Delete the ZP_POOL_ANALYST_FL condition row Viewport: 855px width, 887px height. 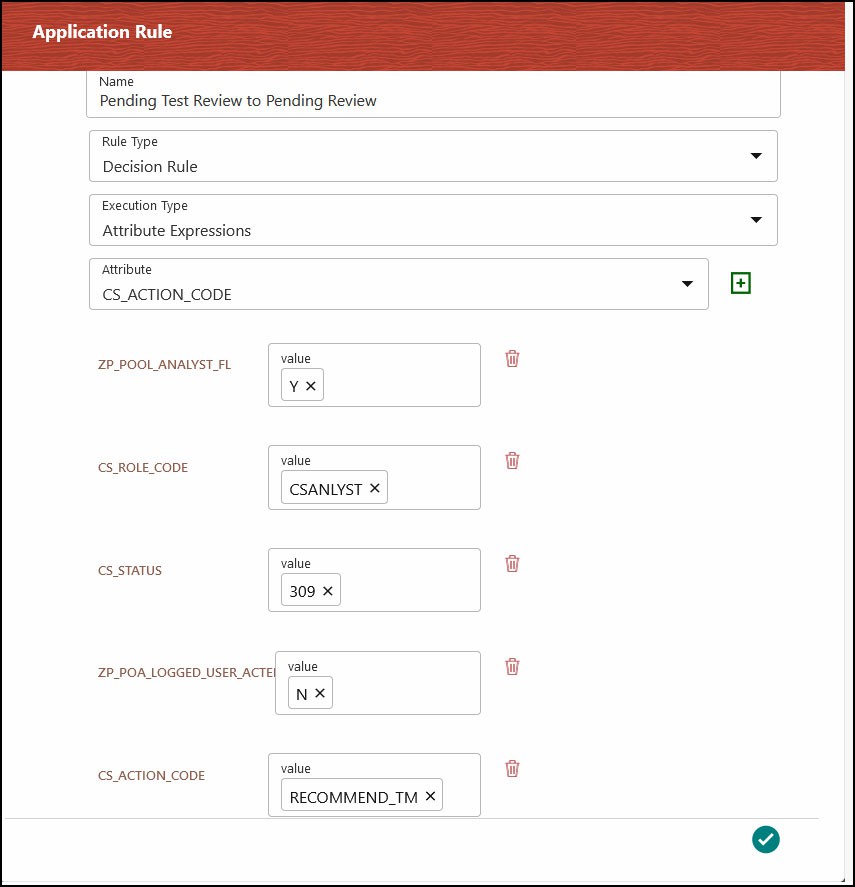coord(512,358)
